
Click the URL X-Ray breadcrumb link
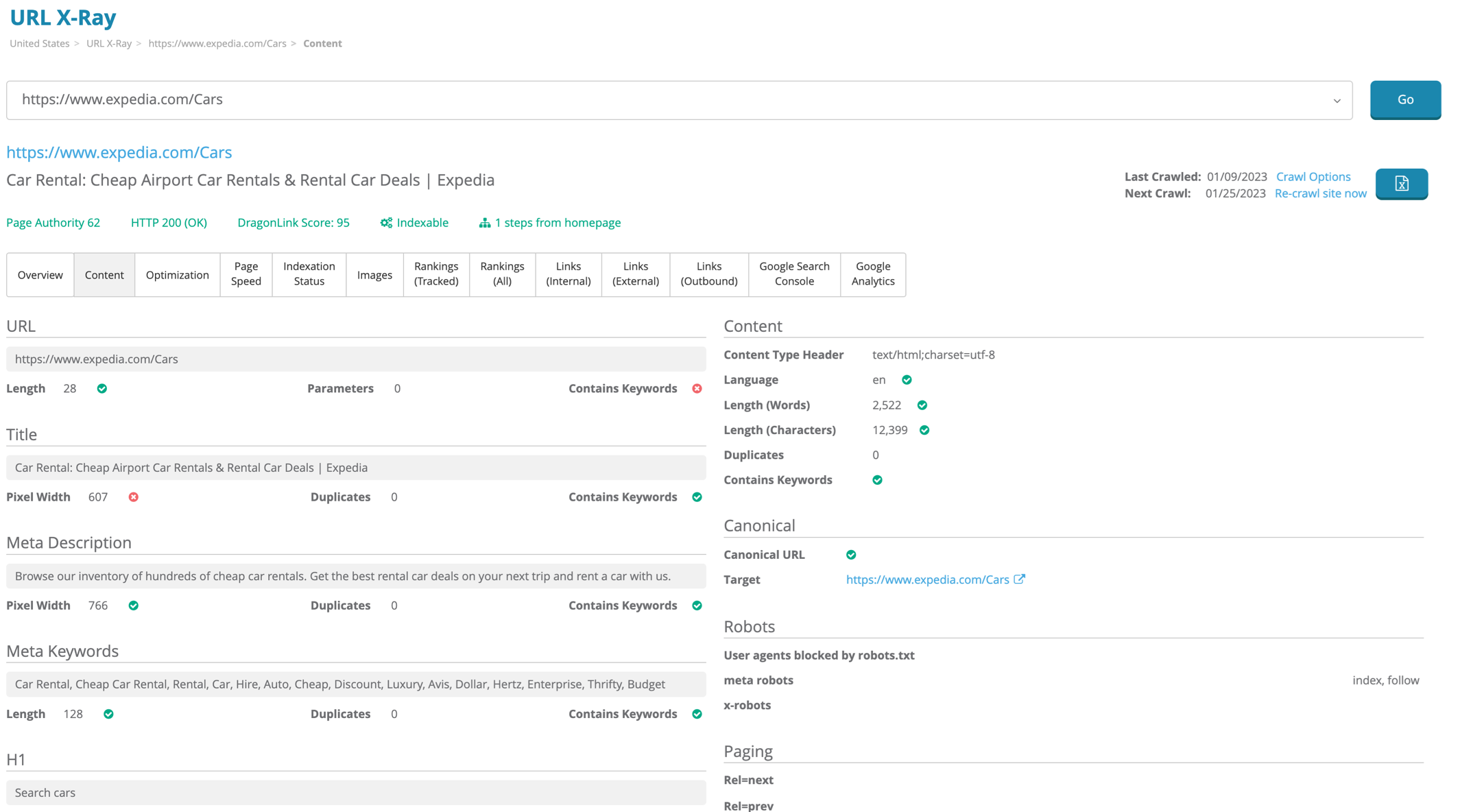[x=108, y=43]
